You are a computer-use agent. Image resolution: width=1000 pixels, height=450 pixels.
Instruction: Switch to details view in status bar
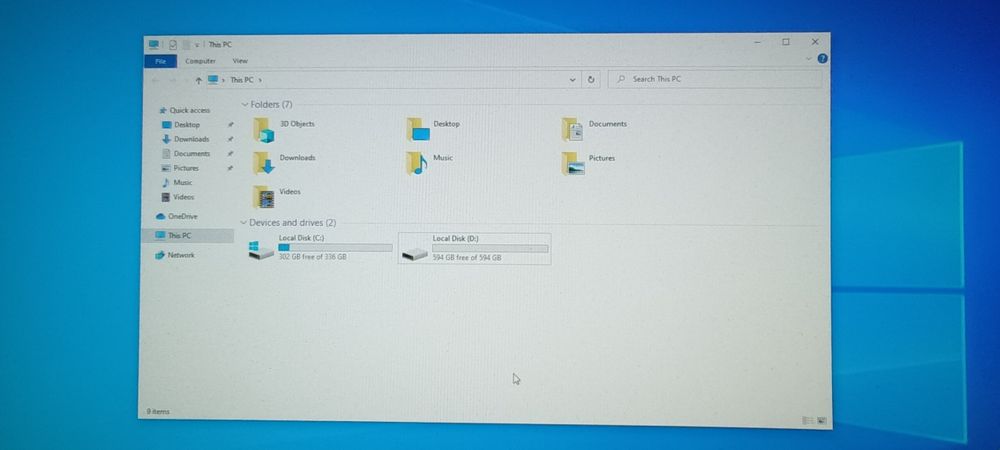pos(807,421)
